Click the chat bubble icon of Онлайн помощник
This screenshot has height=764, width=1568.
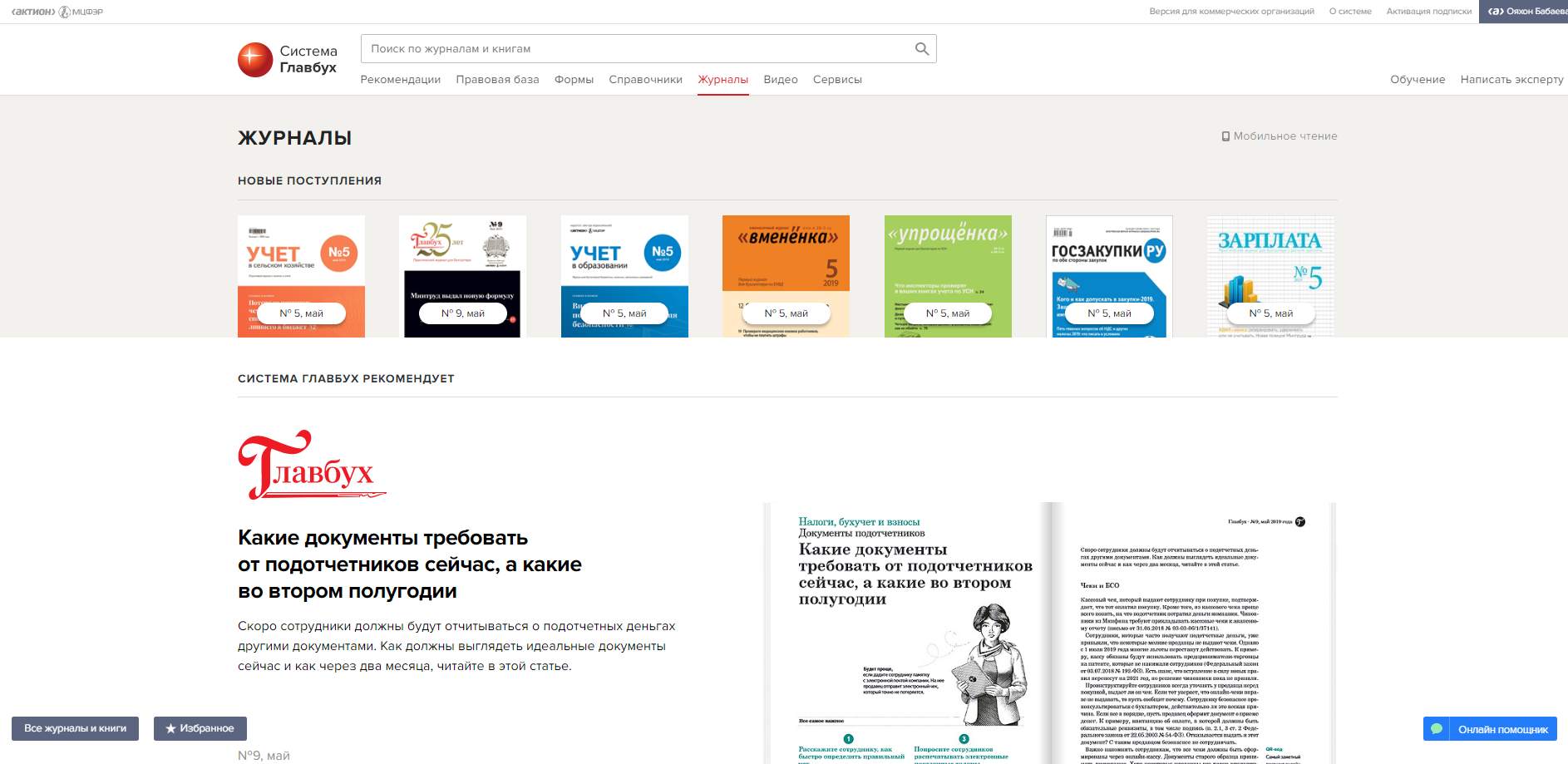(x=1436, y=729)
